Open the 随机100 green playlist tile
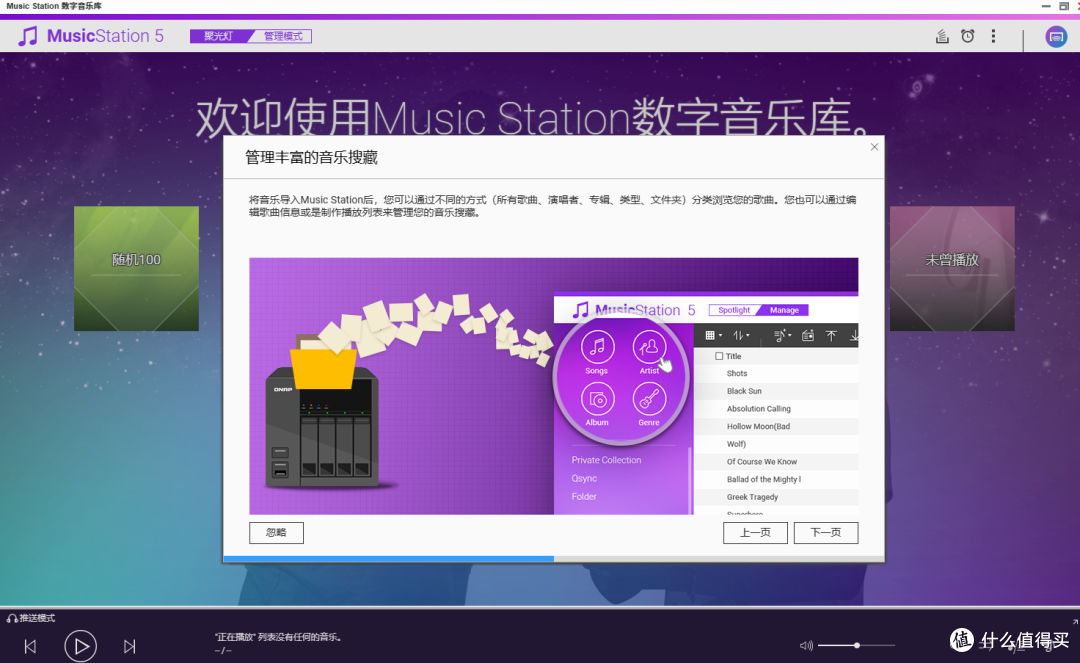 tap(136, 269)
